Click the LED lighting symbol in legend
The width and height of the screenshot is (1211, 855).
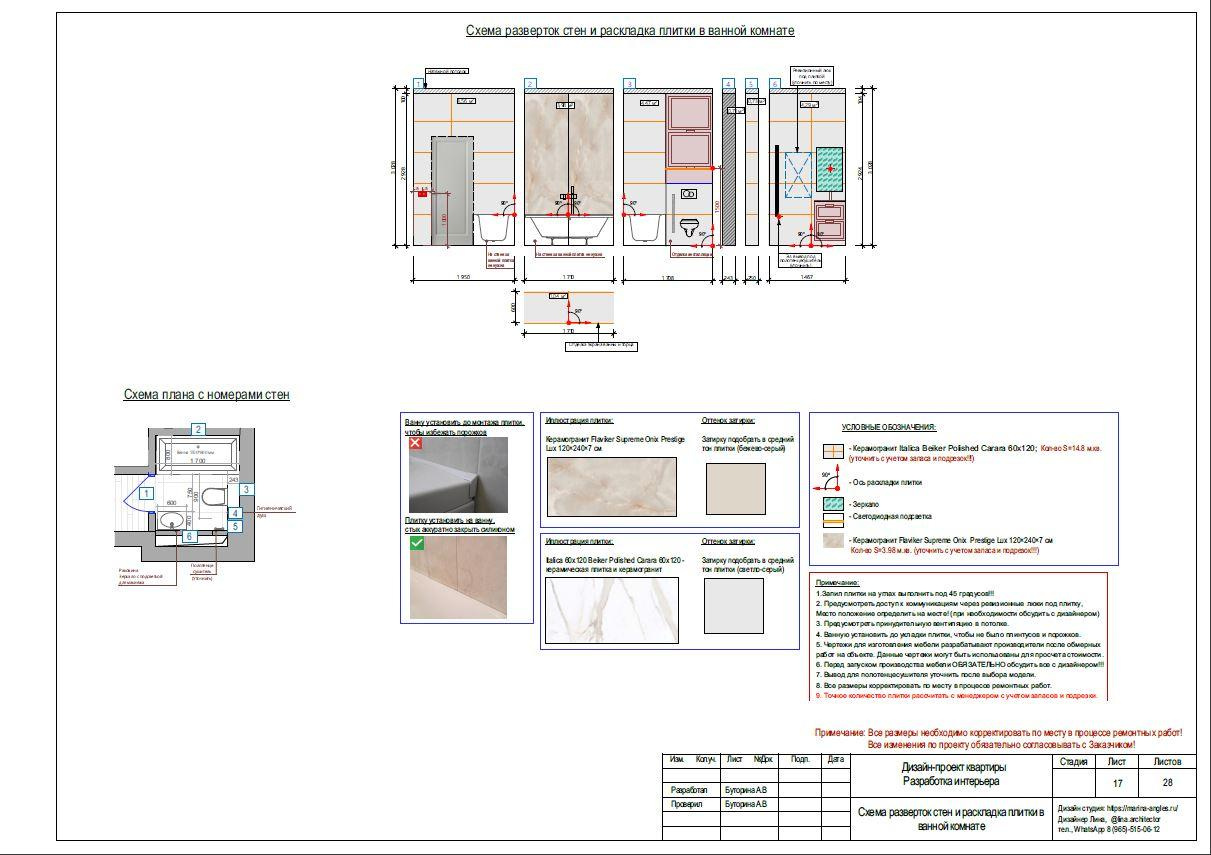pyautogui.click(x=830, y=517)
